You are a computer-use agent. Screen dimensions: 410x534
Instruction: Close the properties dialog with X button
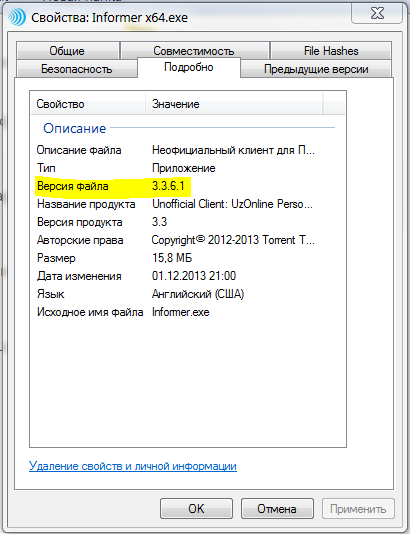pos(377,14)
